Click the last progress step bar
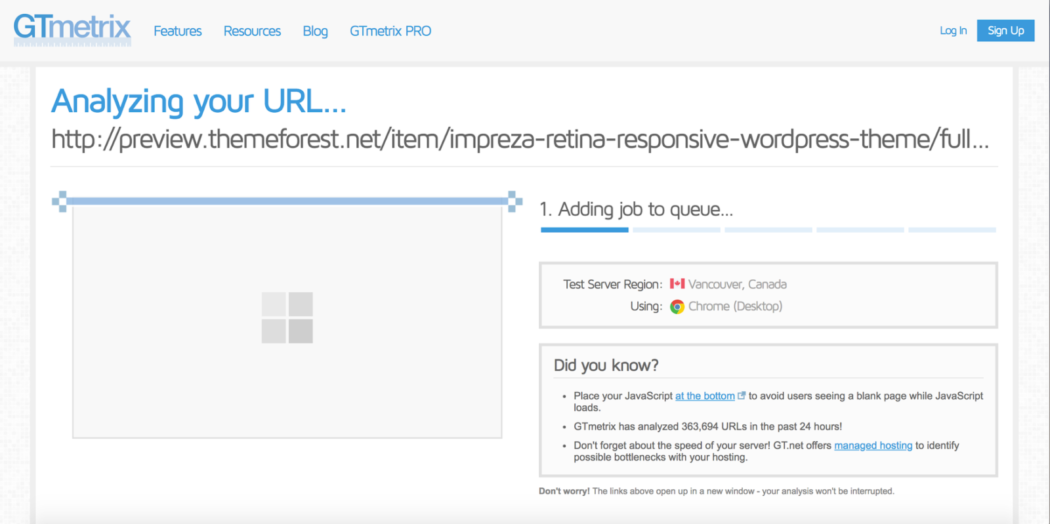 (952, 230)
